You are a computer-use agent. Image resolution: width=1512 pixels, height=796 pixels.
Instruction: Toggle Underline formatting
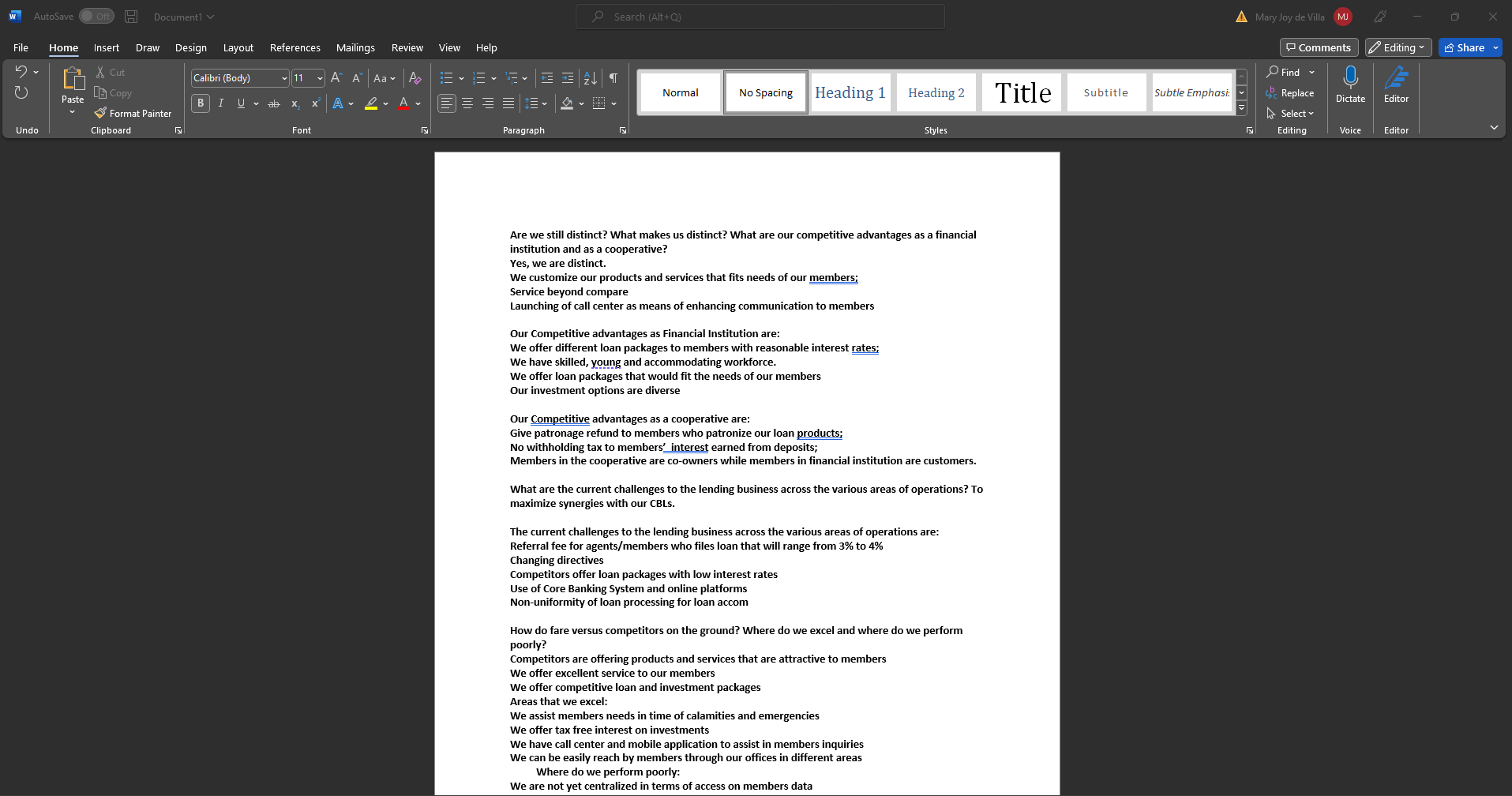tap(242, 103)
